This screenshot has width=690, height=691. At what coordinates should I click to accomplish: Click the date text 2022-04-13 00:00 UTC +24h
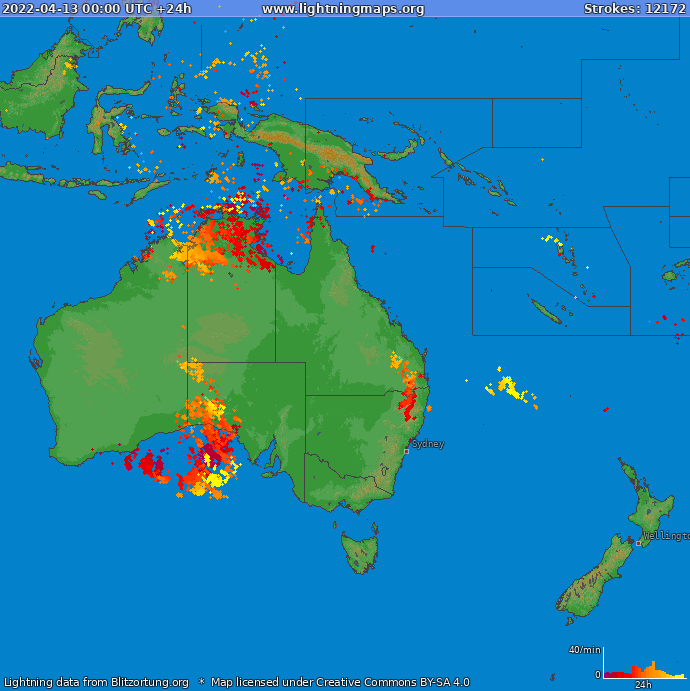pyautogui.click(x=97, y=8)
